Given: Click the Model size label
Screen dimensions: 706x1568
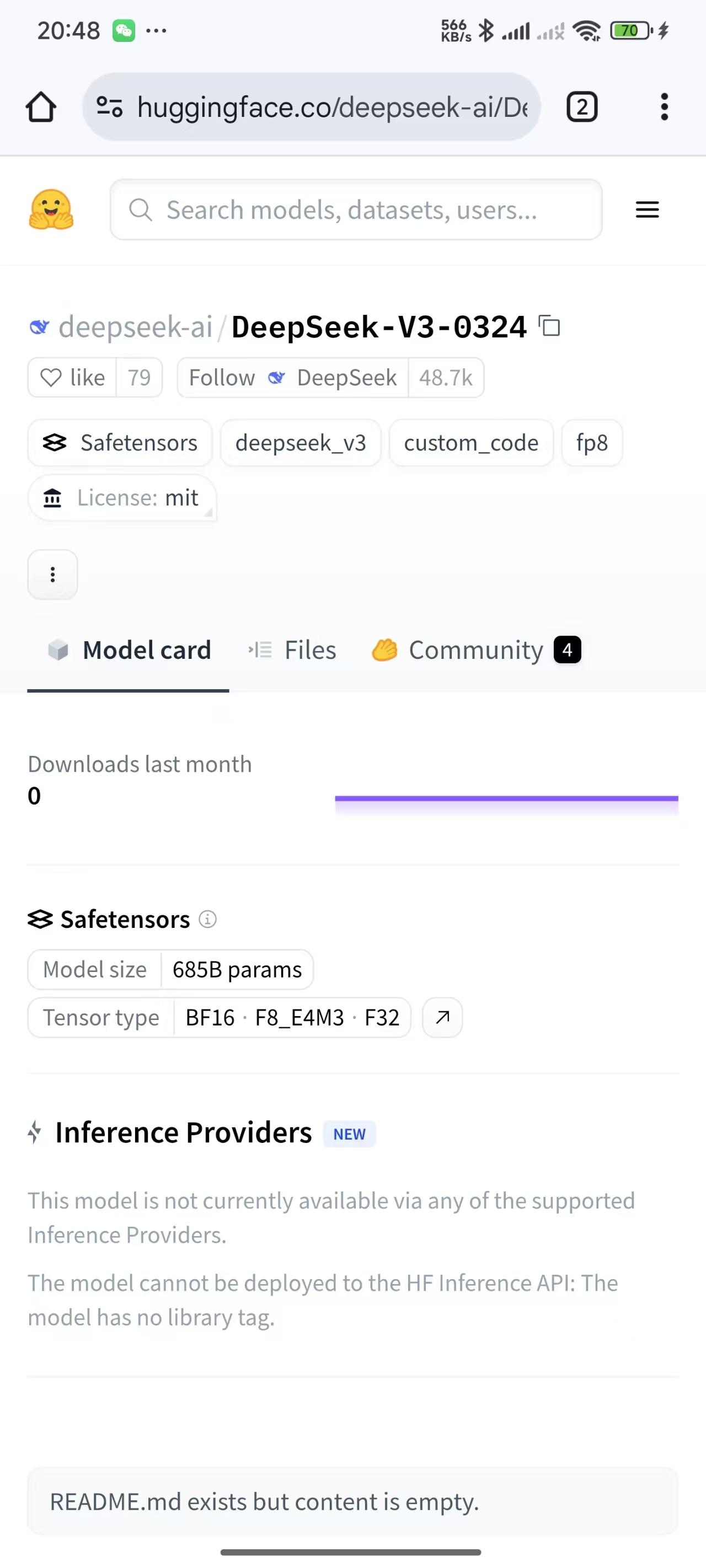Looking at the screenshot, I should [x=95, y=969].
